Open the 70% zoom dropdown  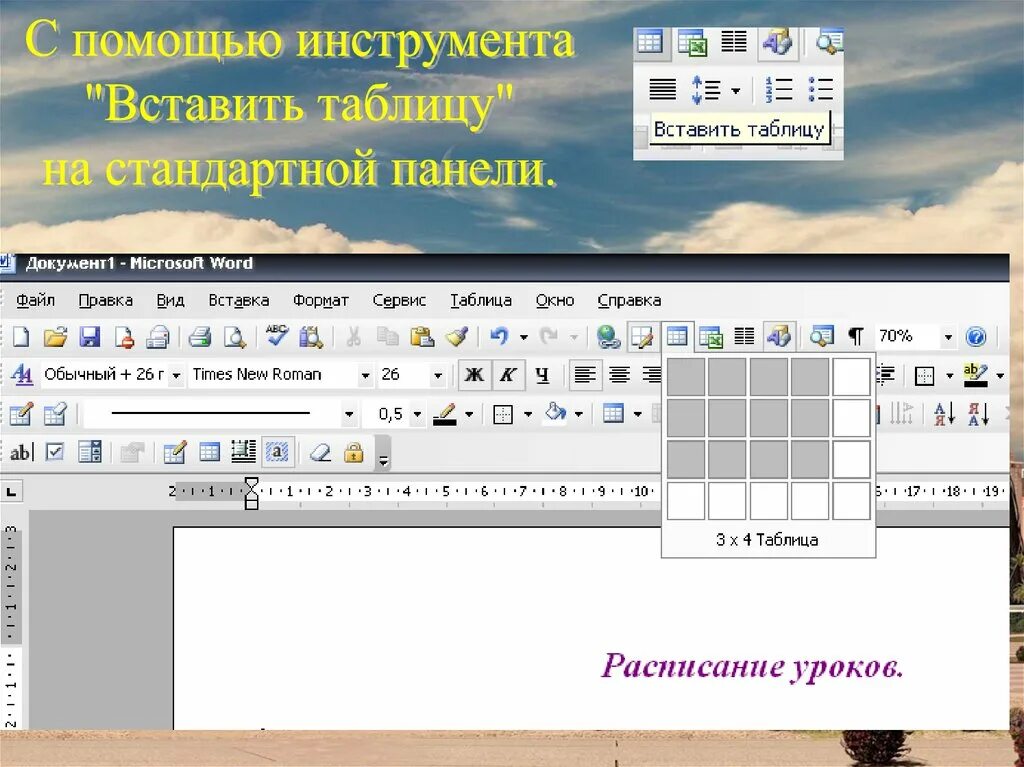coord(948,338)
